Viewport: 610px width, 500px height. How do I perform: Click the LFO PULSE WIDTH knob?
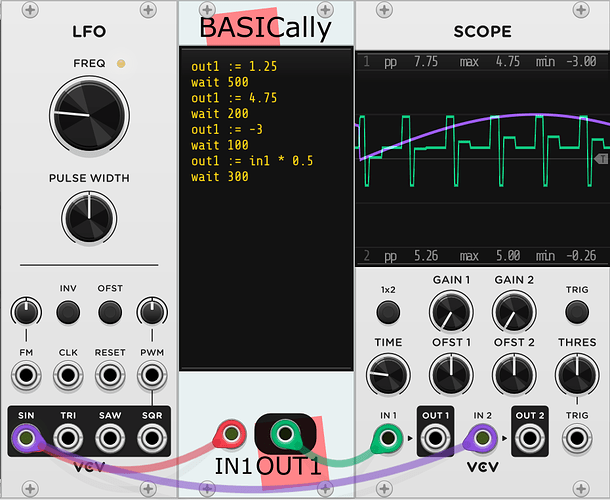tap(89, 218)
